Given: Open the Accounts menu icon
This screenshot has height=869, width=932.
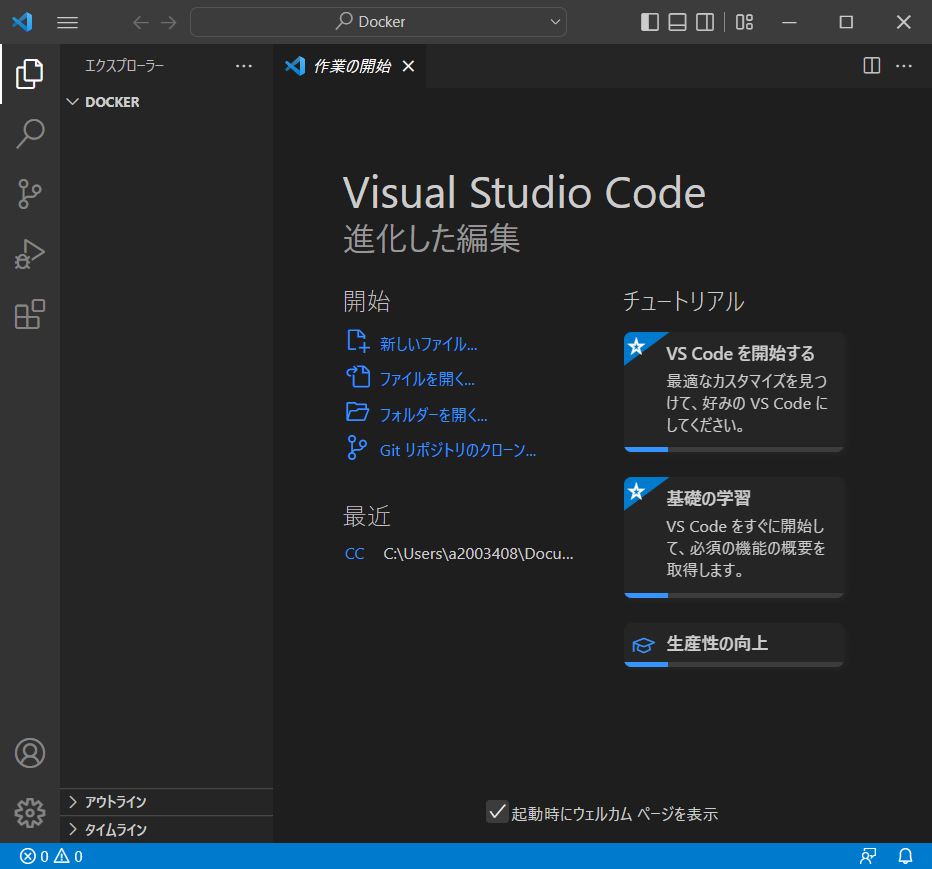Looking at the screenshot, I should pos(30,753).
